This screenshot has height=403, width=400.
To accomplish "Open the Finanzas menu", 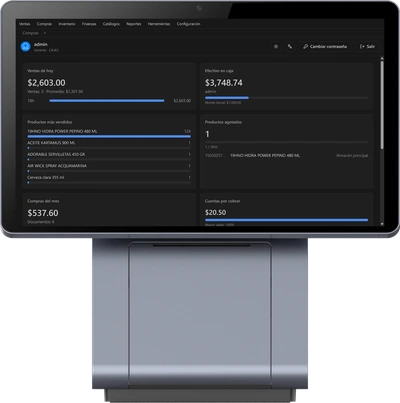I will coord(89,24).
